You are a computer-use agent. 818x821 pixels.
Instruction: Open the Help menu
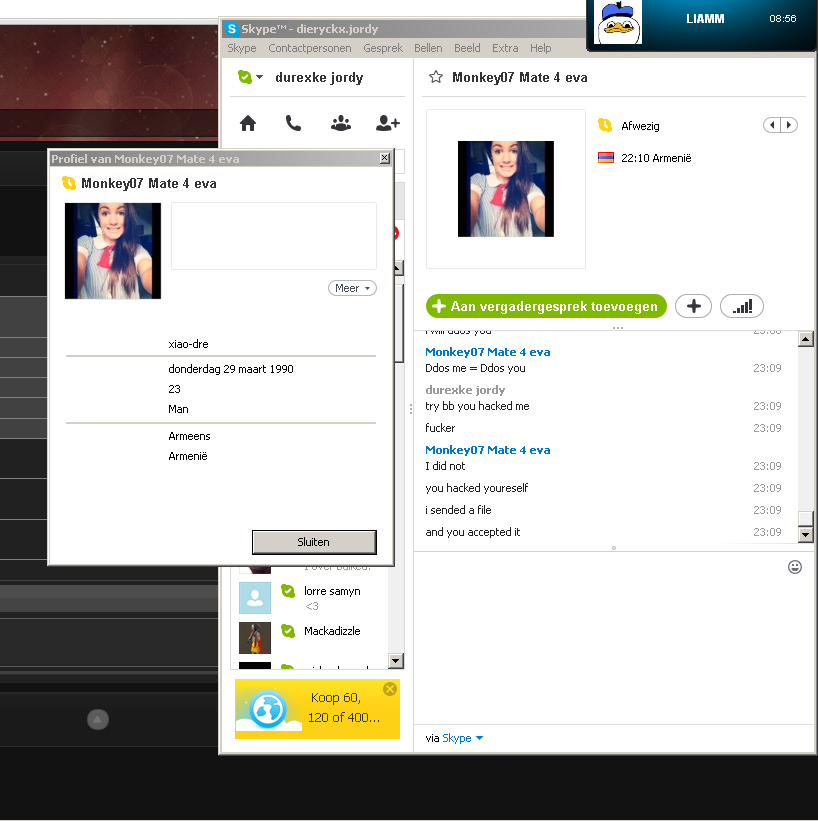pos(540,48)
